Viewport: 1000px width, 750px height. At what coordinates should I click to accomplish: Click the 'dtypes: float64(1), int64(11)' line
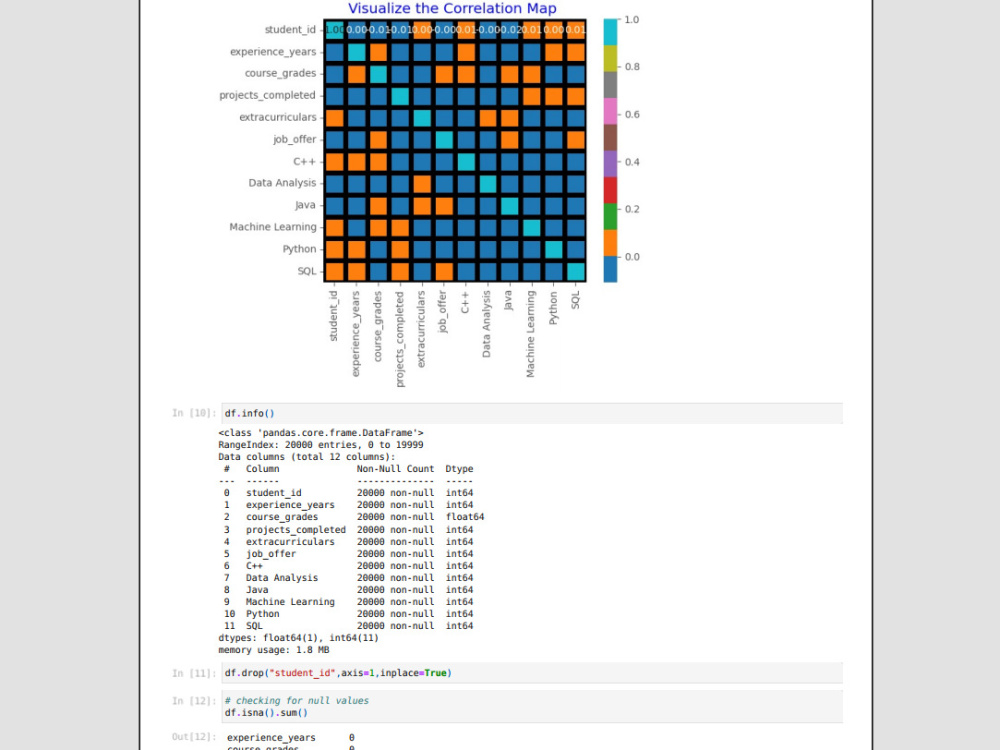298,638
